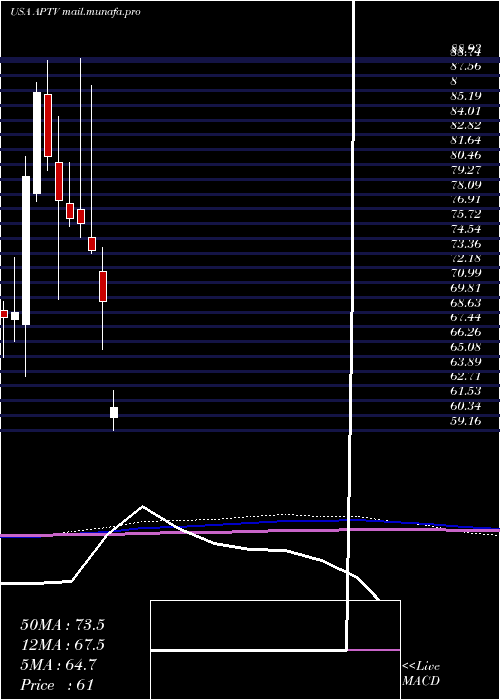Click the 'USA APTV mail.munafa.pro' chart title
Image resolution: width=500 pixels, height=700 pixels.
point(75,12)
